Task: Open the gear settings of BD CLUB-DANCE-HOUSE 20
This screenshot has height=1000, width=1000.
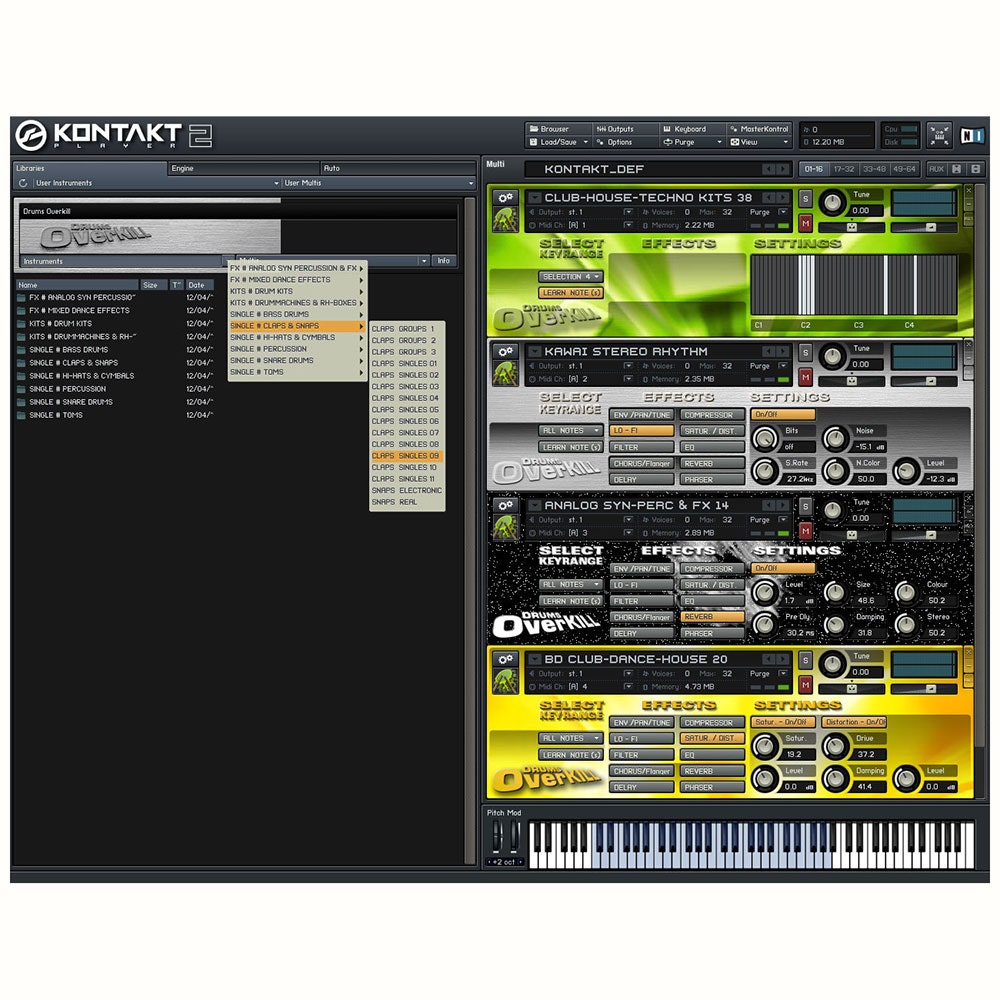Action: click(506, 659)
